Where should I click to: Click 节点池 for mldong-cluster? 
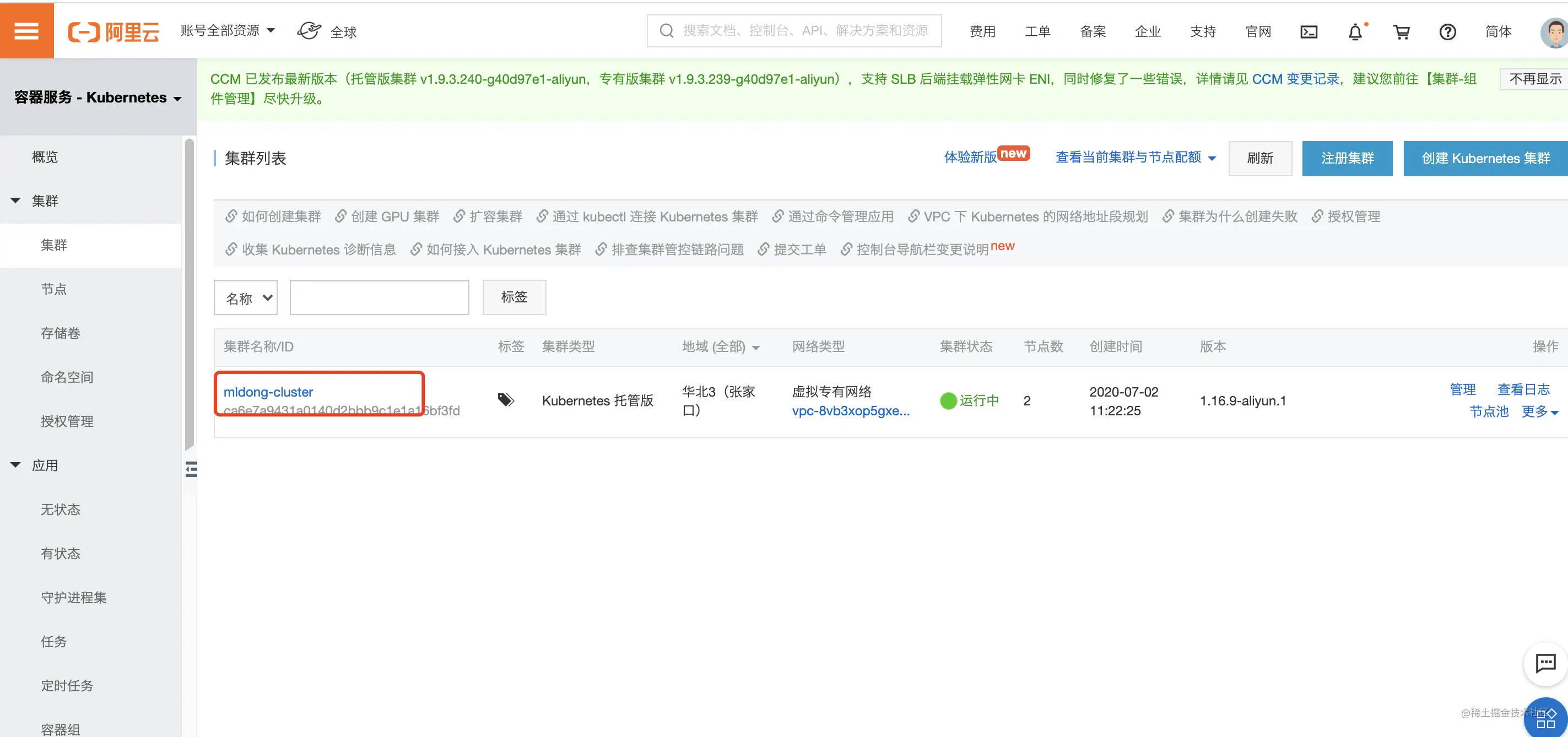[1489, 411]
